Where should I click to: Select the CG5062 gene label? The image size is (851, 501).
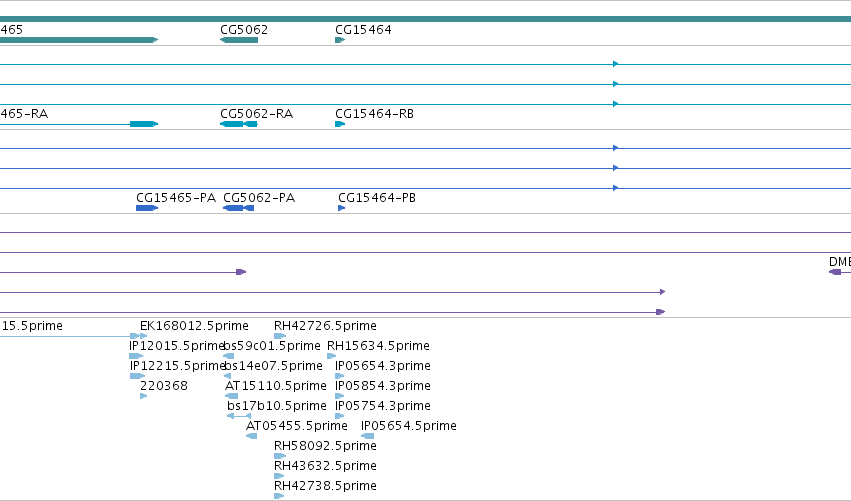coord(244,30)
